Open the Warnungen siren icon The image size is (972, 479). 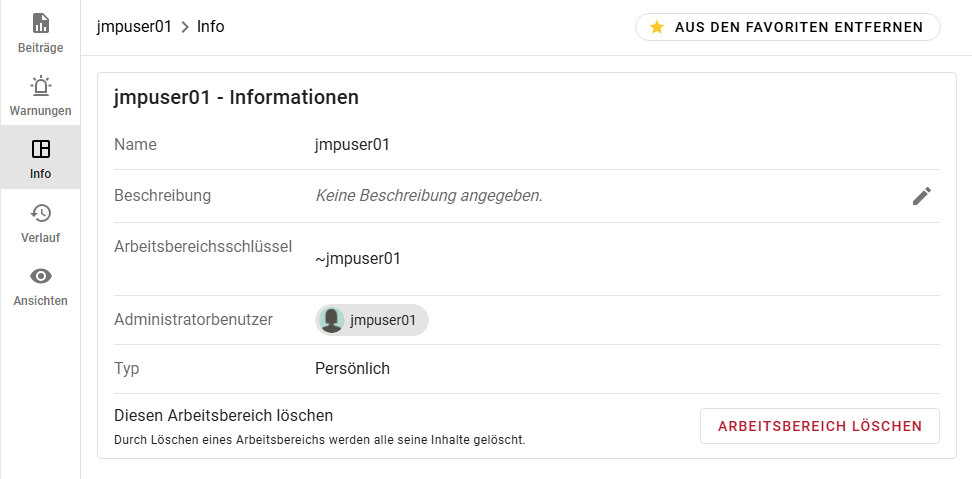(41, 86)
